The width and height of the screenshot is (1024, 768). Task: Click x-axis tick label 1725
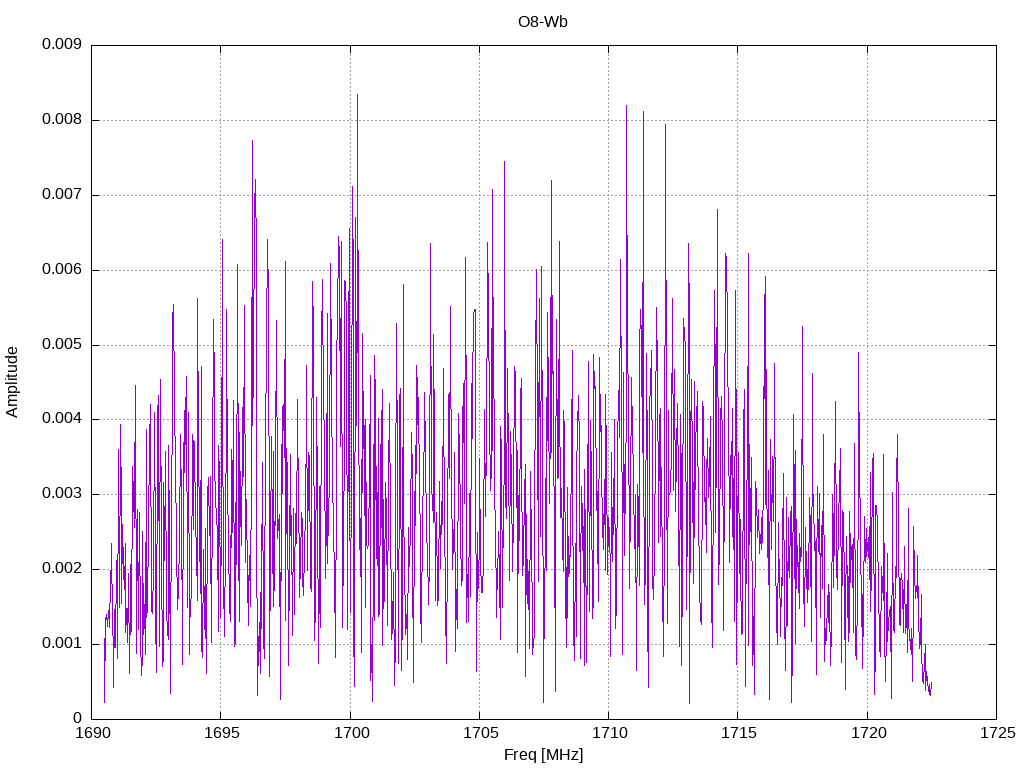click(x=997, y=733)
